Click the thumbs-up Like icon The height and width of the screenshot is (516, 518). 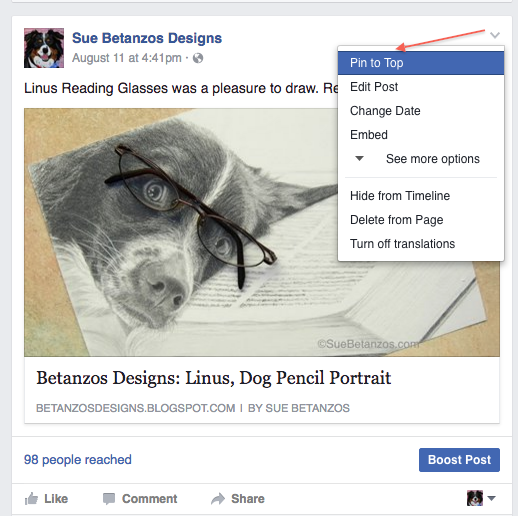pos(31,499)
